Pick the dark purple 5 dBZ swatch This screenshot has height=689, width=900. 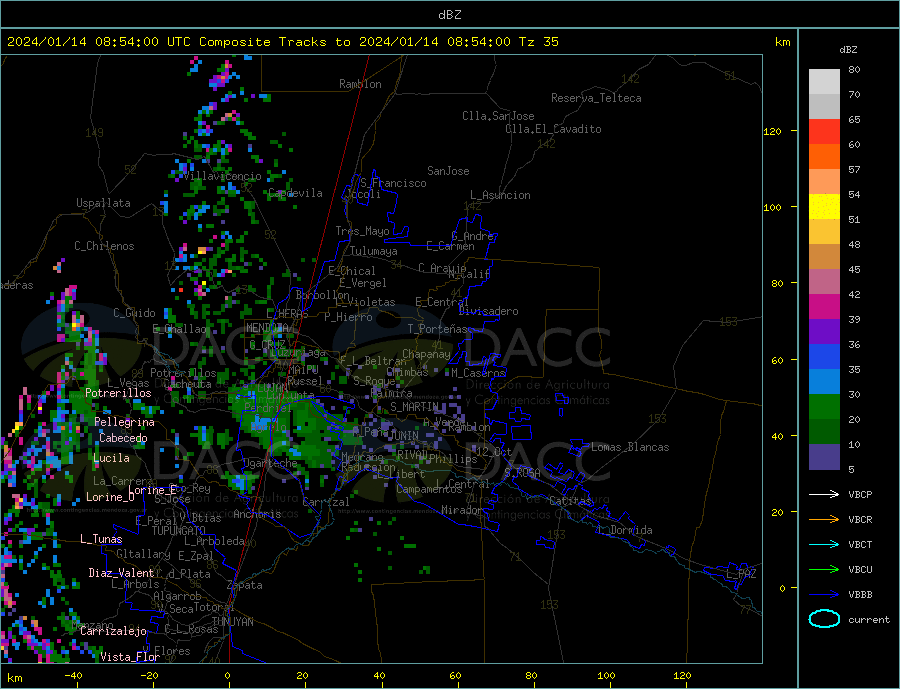tap(824, 456)
